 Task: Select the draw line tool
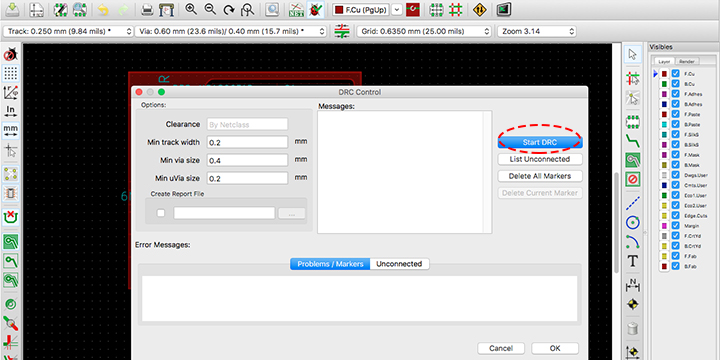(633, 203)
